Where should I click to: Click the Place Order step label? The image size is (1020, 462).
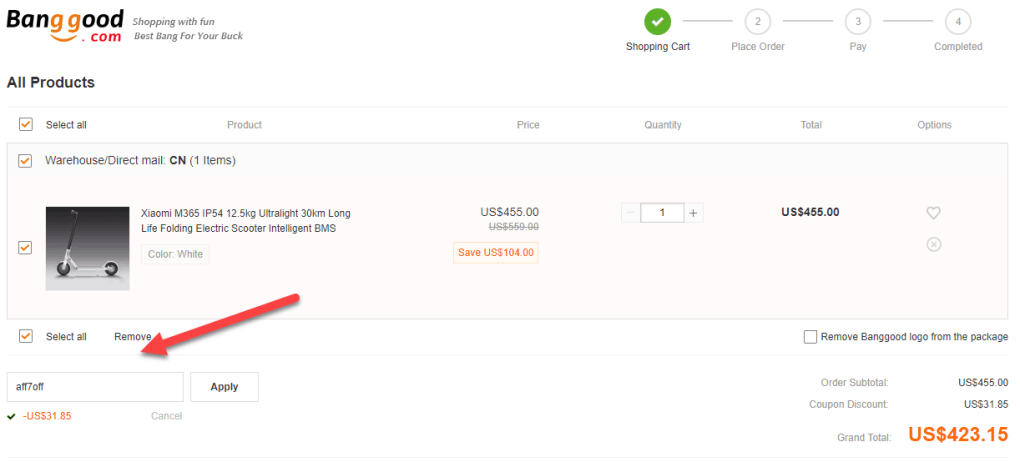(x=758, y=47)
